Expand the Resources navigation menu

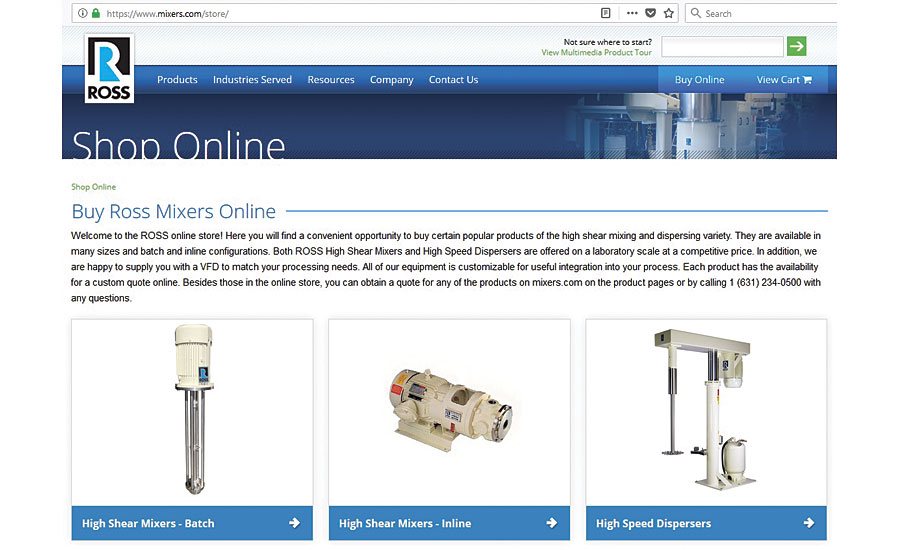(331, 80)
